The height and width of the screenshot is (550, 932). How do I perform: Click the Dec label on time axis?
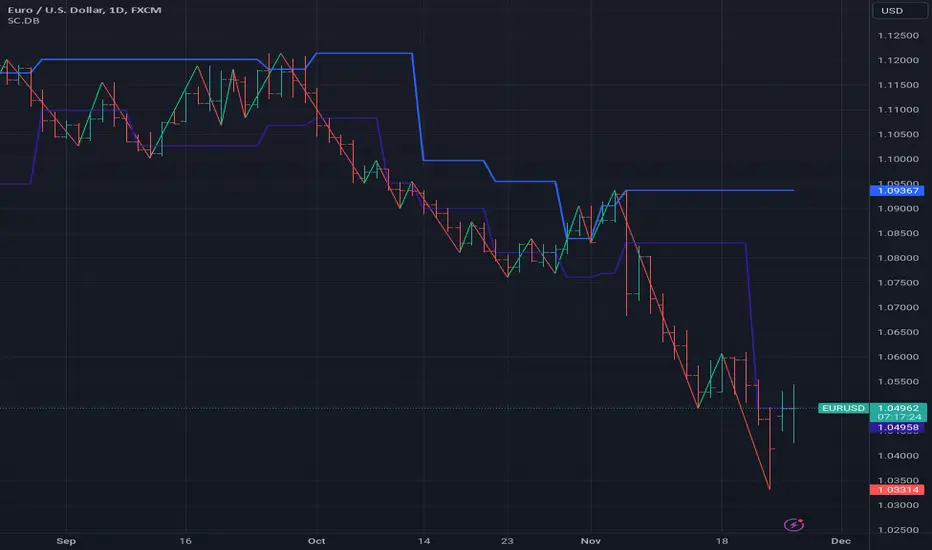pos(841,541)
